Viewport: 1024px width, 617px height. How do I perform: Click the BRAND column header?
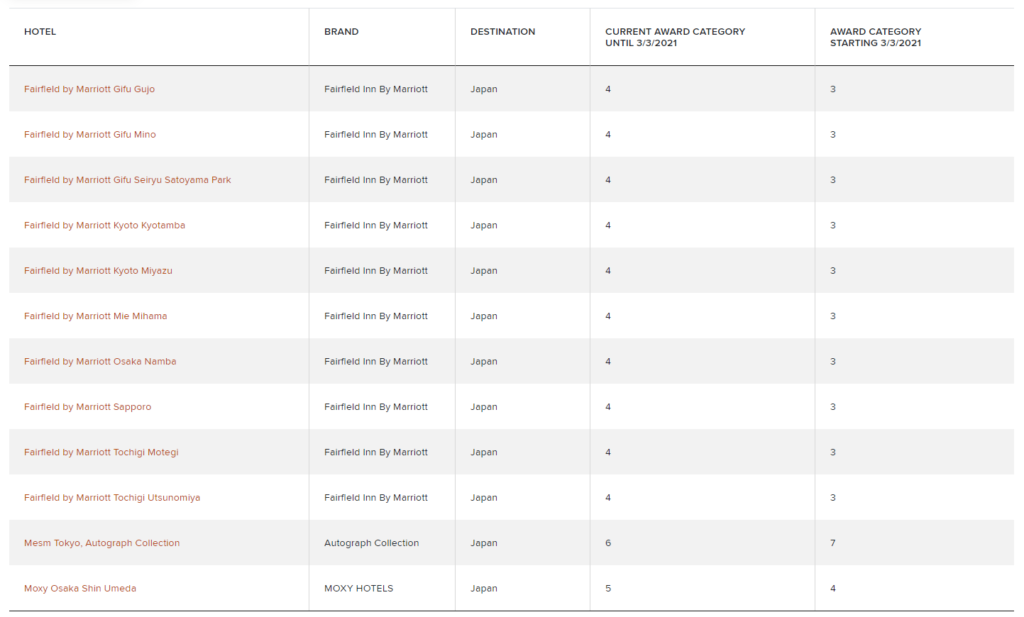click(x=341, y=32)
